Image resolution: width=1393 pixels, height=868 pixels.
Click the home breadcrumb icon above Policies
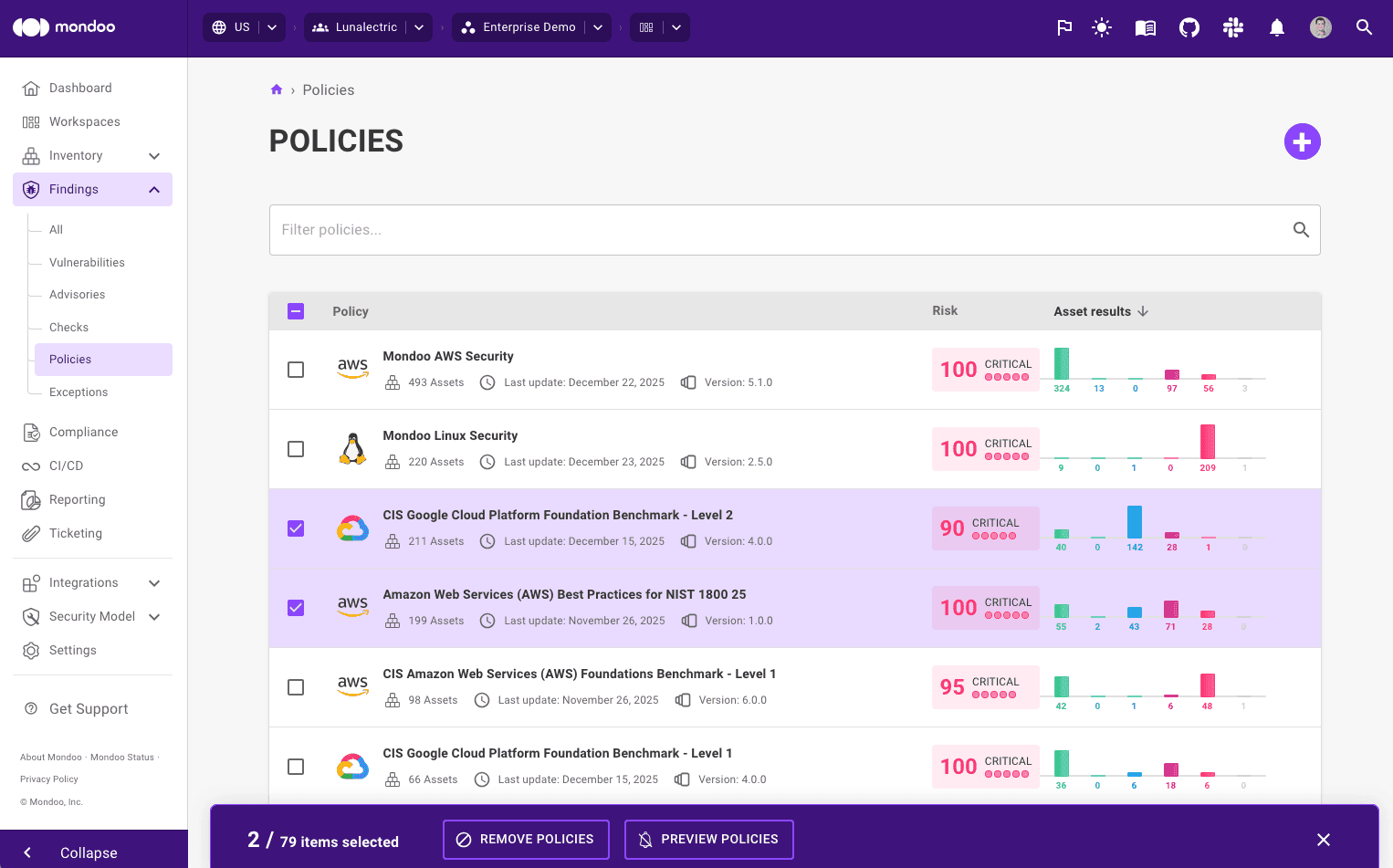[x=277, y=89]
